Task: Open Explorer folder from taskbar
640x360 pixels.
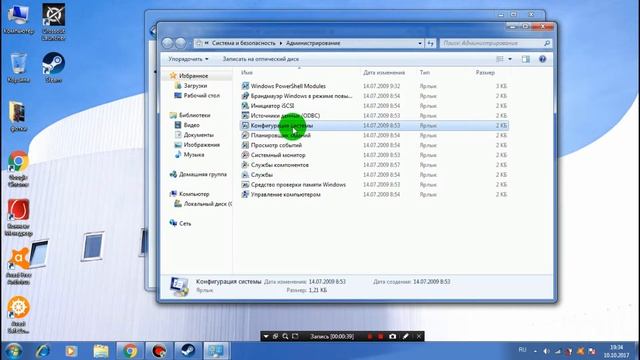Action: pyautogui.click(x=101, y=351)
